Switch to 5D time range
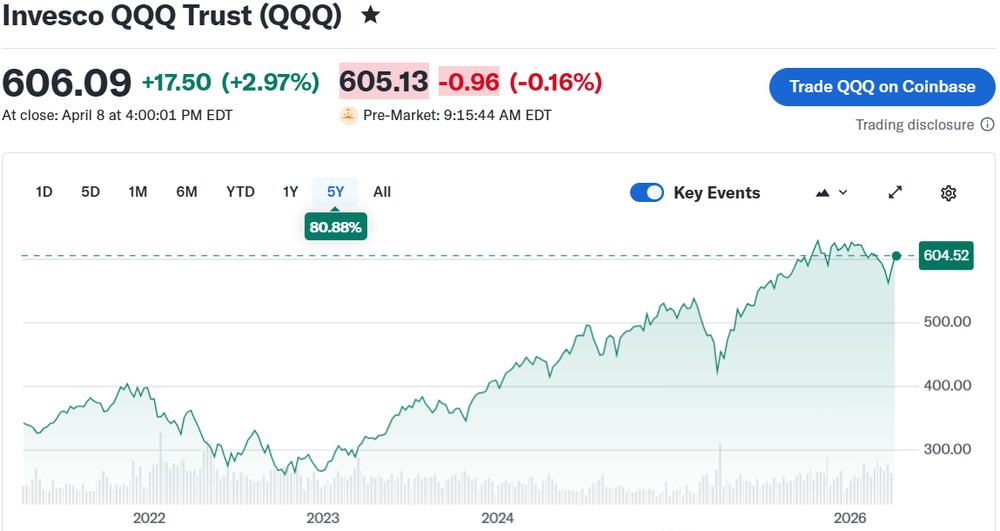Viewport: 1000px width, 531px height. tap(91, 192)
